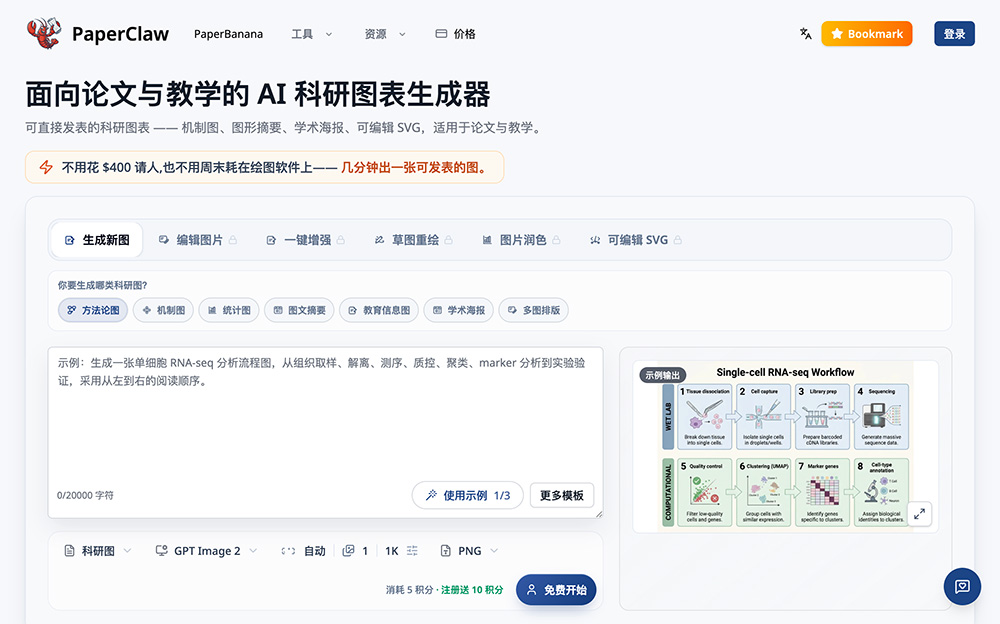Select the 草图重绘 tab
Viewport: 1000px width, 624px height.
click(x=413, y=240)
